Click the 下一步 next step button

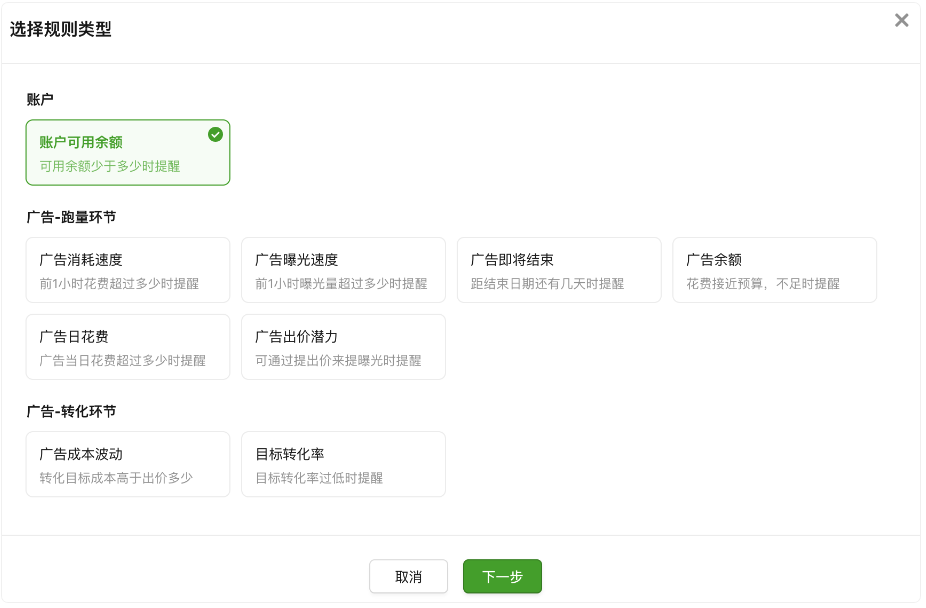tap(502, 576)
